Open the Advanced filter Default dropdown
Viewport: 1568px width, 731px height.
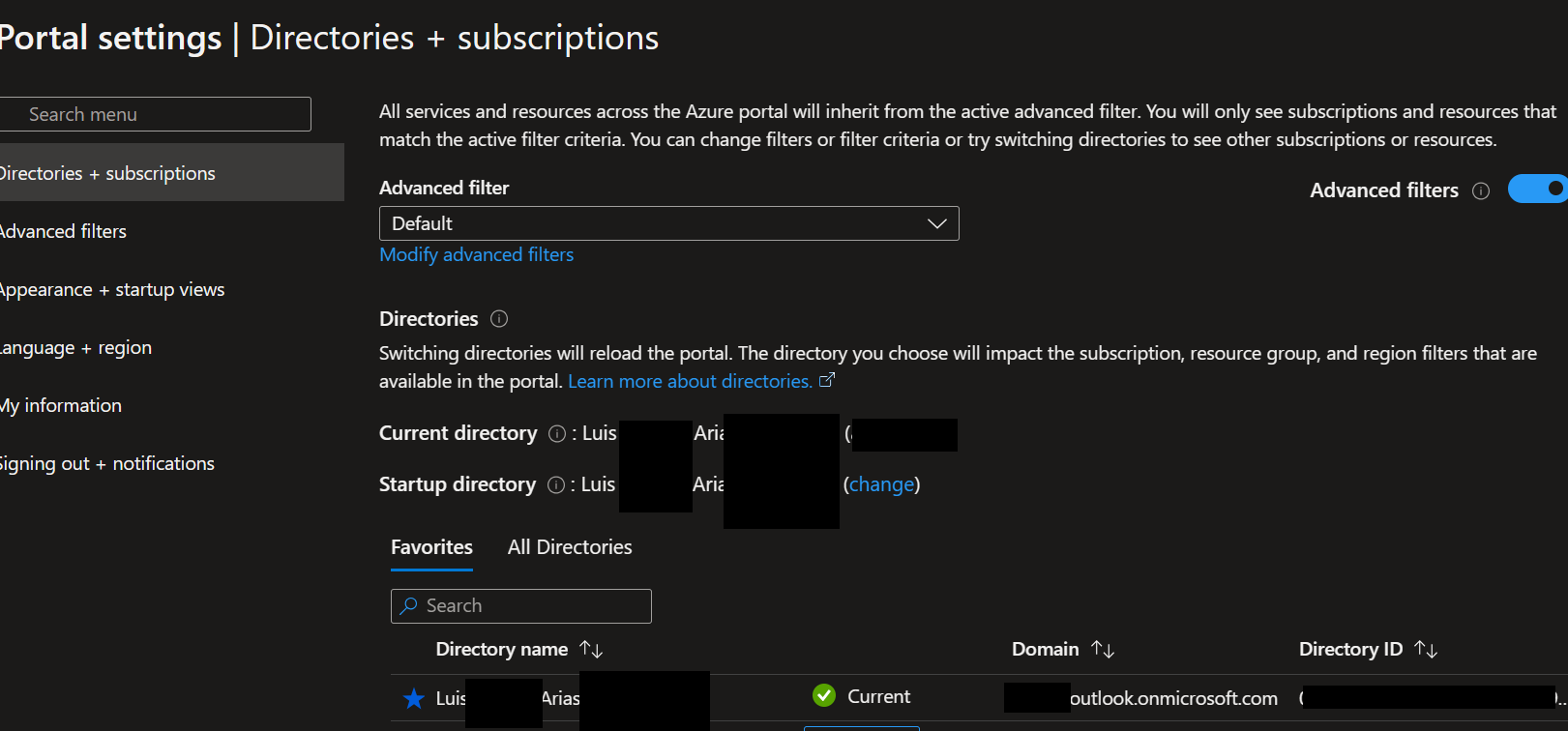(x=669, y=223)
